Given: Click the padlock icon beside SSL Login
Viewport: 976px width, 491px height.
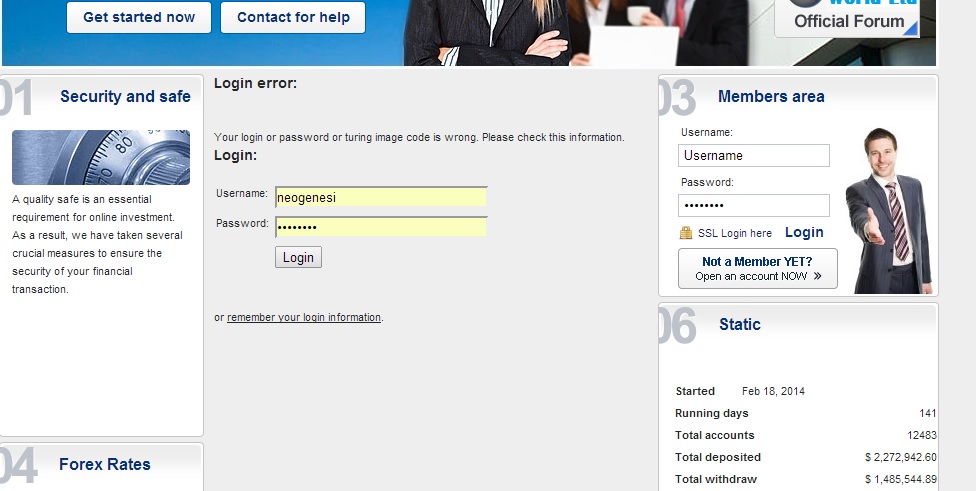Looking at the screenshot, I should (x=686, y=233).
